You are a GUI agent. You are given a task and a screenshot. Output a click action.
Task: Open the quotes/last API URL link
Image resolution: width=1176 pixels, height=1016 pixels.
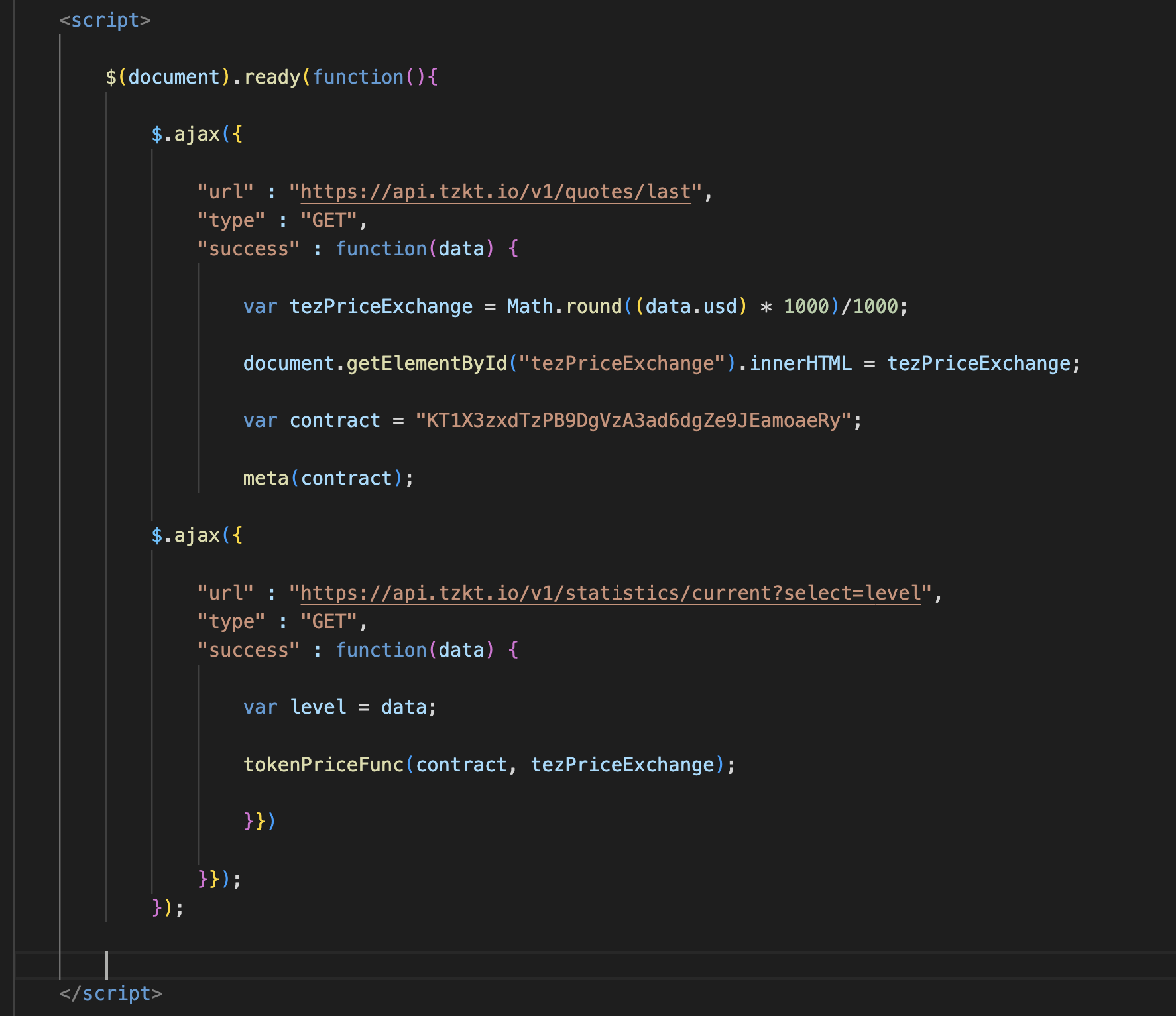click(x=495, y=192)
